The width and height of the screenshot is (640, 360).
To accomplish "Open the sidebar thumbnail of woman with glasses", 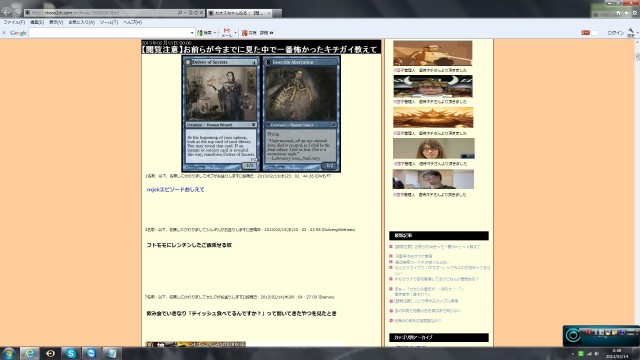I will click(x=433, y=149).
